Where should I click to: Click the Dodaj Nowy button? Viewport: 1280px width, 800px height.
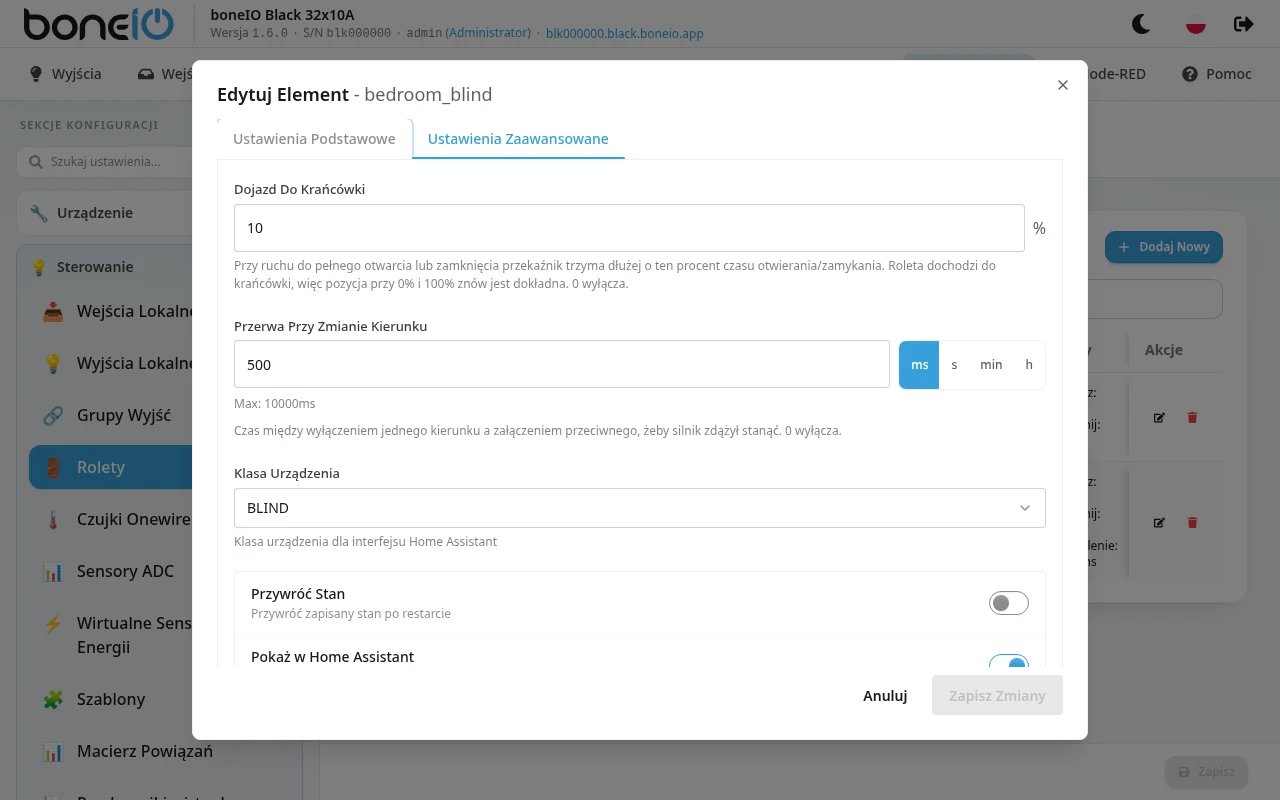[1164, 247]
